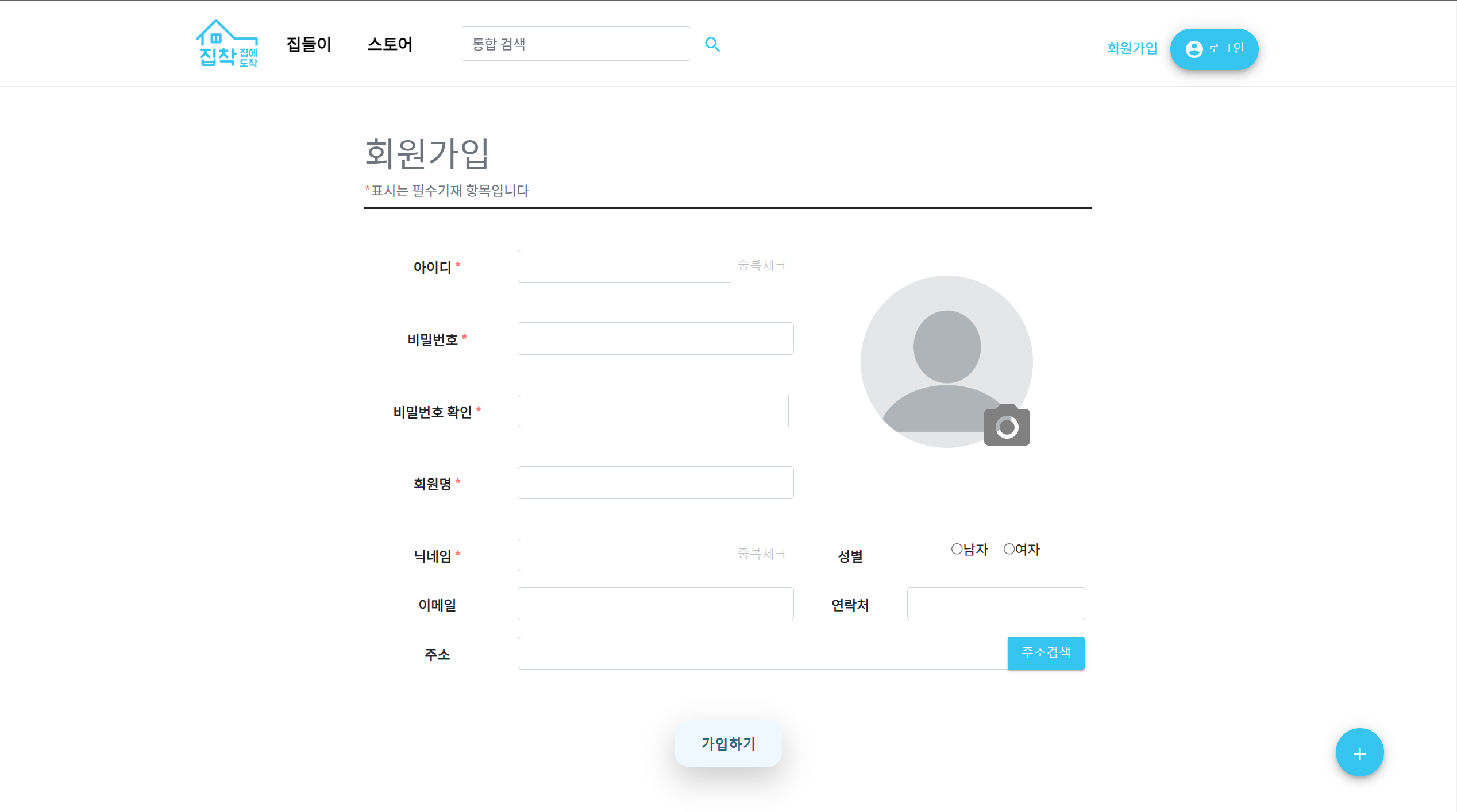Click the floating plus button at bottom right

(x=1359, y=752)
